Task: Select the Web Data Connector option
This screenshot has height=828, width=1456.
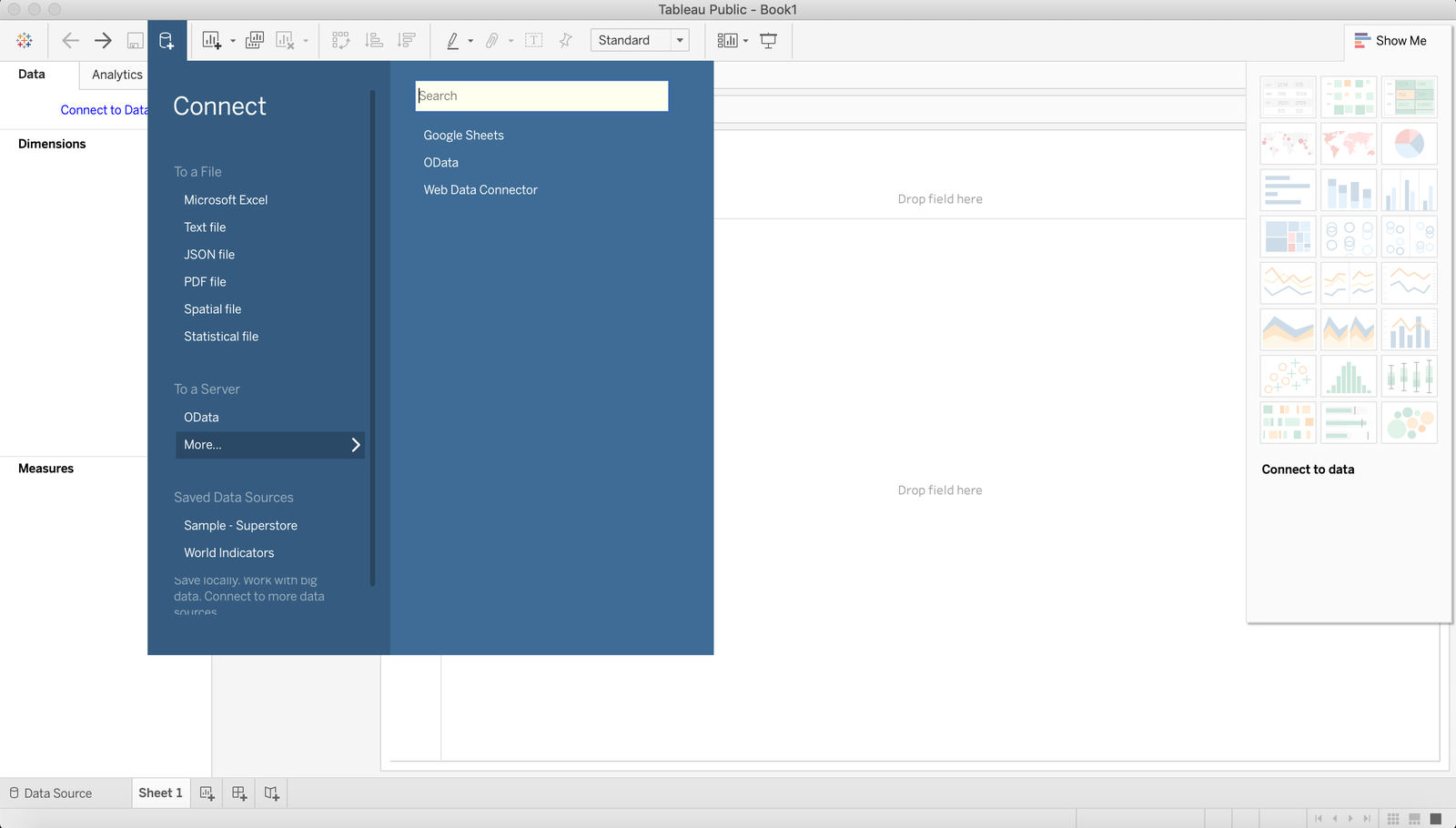Action: pos(480,190)
